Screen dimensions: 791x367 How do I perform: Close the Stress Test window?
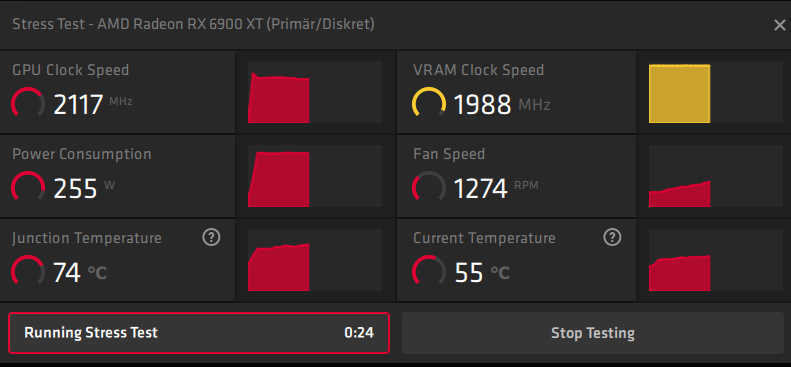click(779, 25)
